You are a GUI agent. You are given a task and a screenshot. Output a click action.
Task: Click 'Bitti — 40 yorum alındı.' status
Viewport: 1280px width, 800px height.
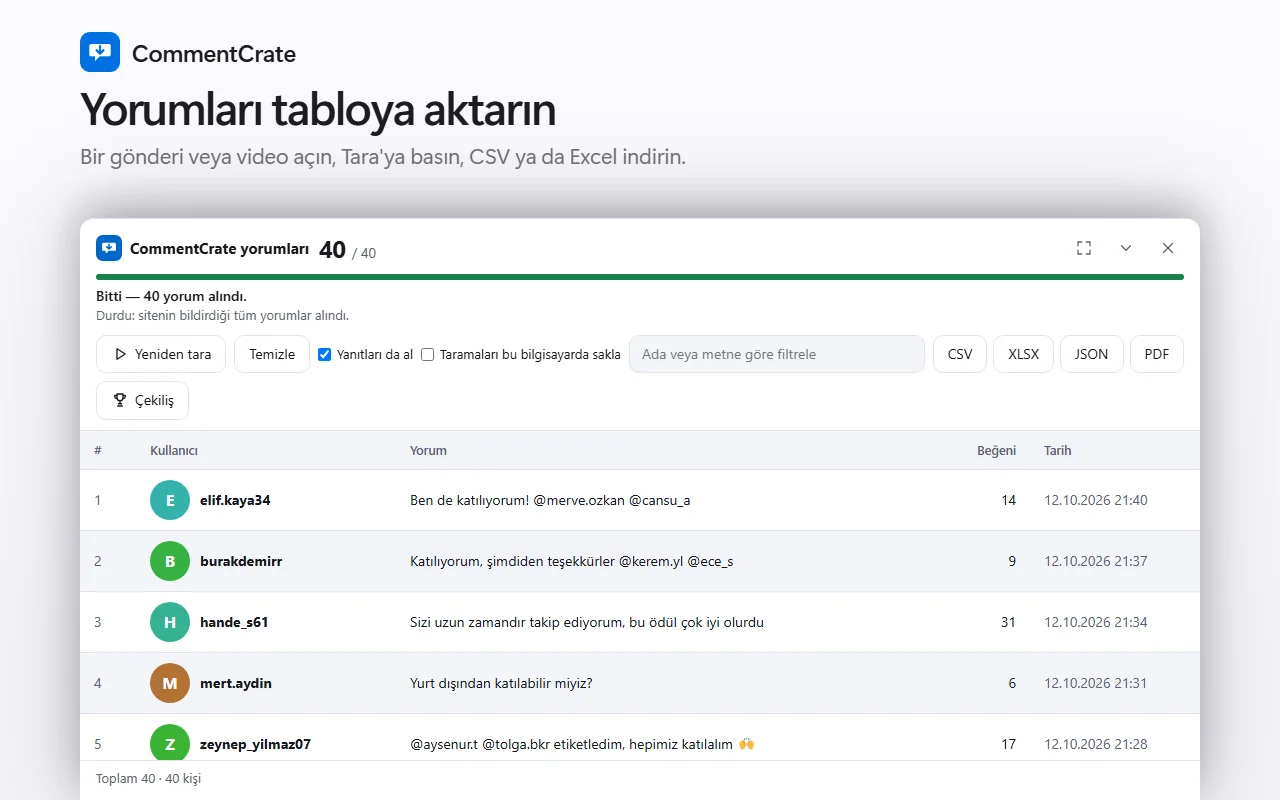[171, 297]
